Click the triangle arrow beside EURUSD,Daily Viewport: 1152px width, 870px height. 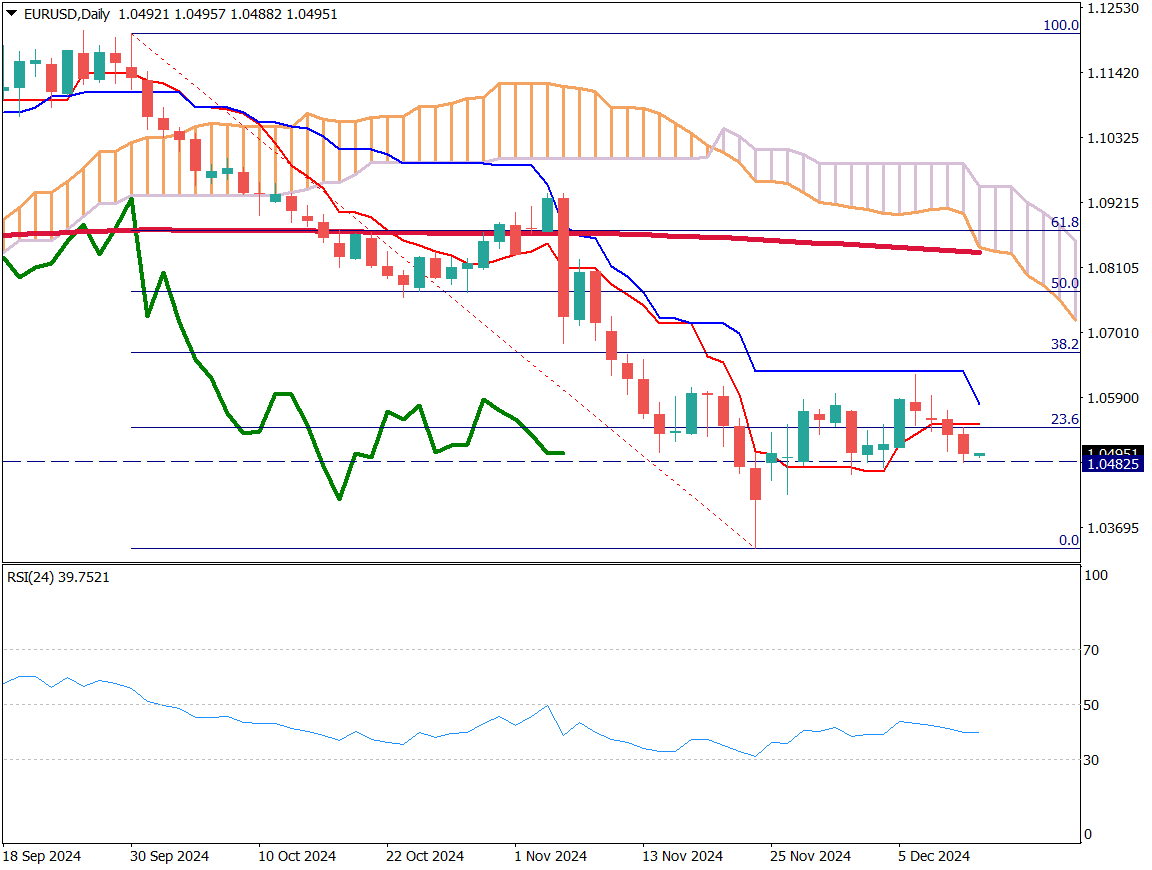point(11,15)
